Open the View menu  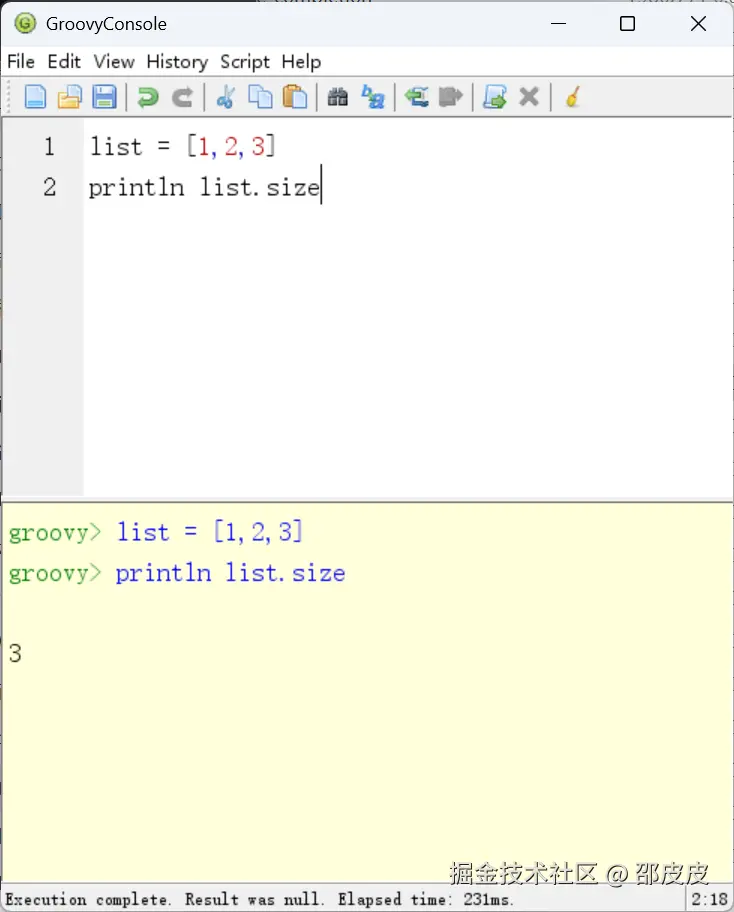point(114,62)
